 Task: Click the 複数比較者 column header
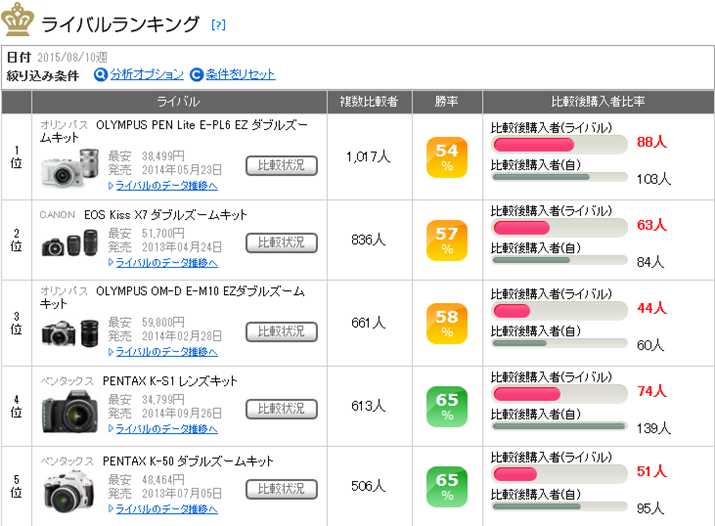click(369, 102)
